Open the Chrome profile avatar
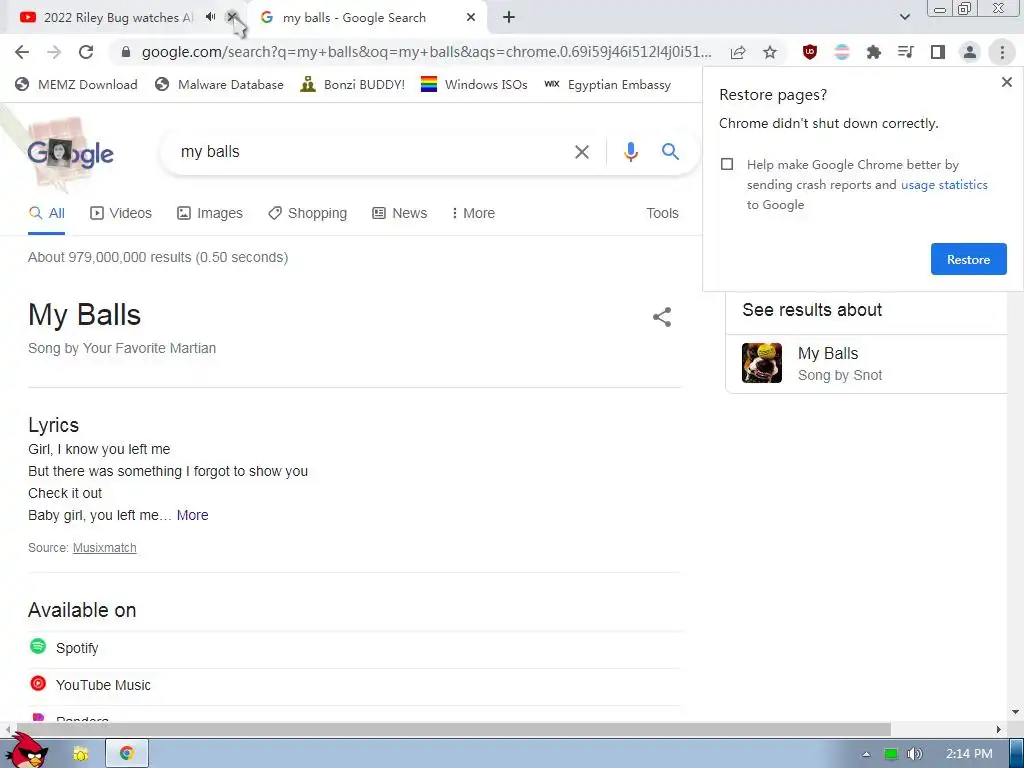 [970, 52]
